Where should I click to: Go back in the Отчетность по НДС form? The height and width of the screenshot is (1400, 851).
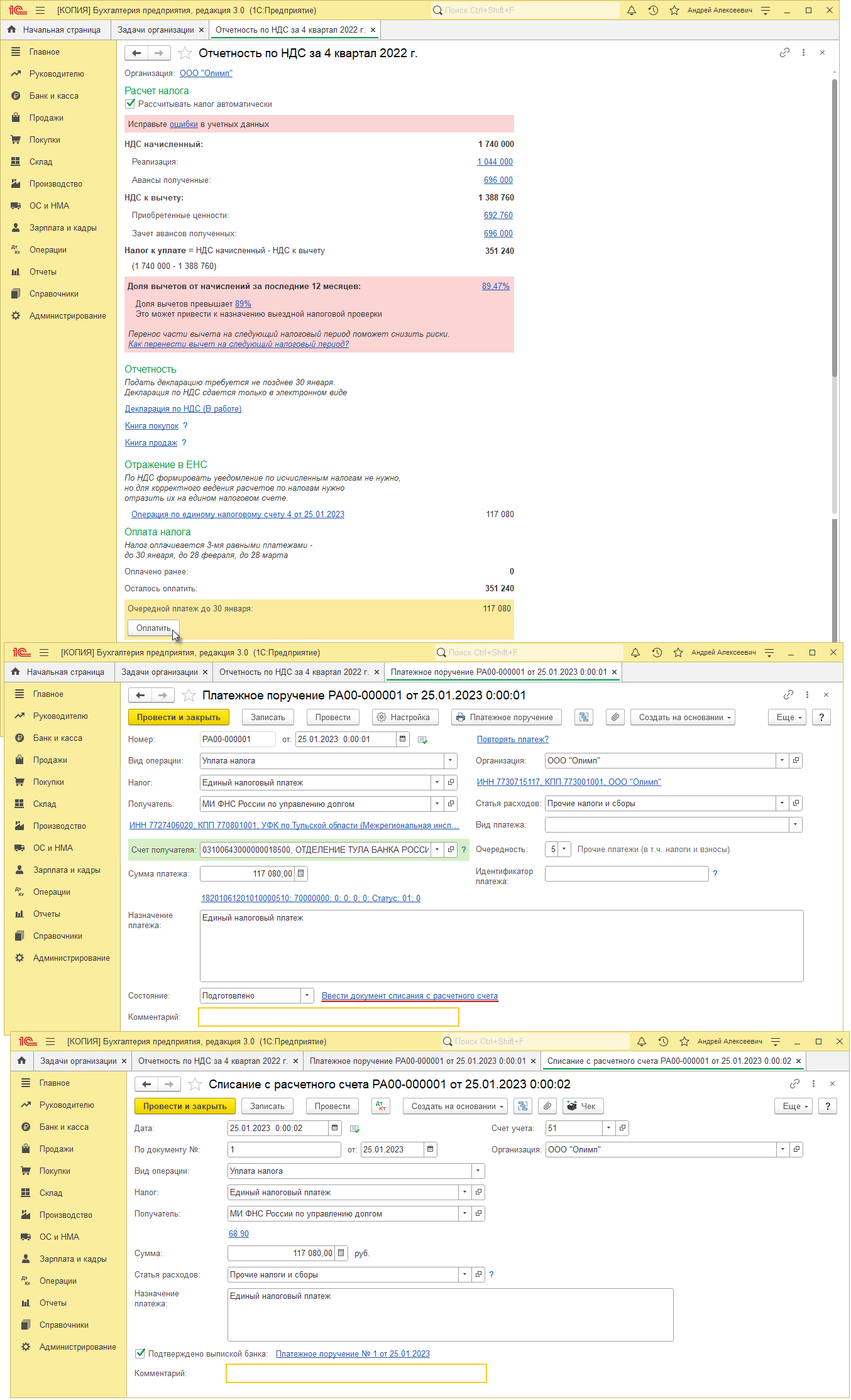[136, 53]
